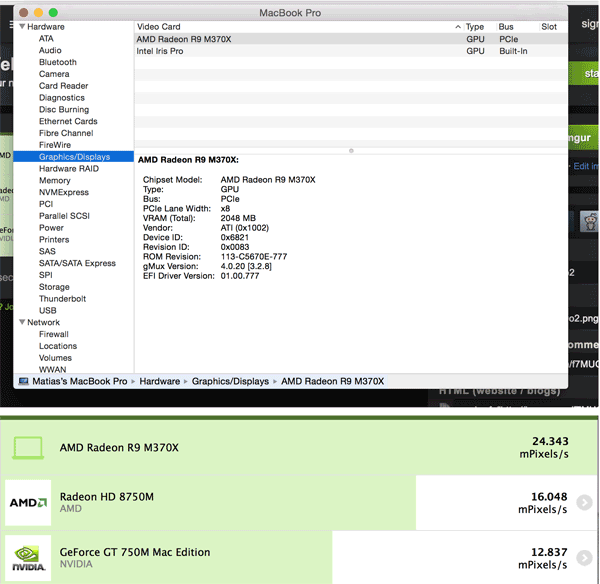Collapse the Network section disclosure triangle

pos(22,322)
